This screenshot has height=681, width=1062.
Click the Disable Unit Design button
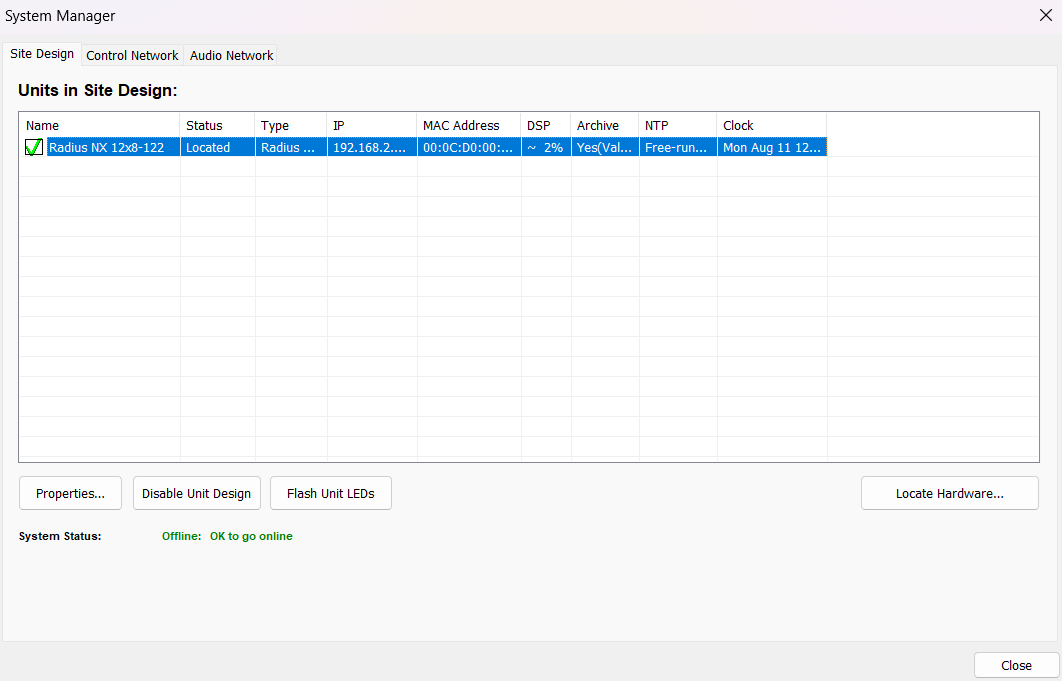click(196, 493)
